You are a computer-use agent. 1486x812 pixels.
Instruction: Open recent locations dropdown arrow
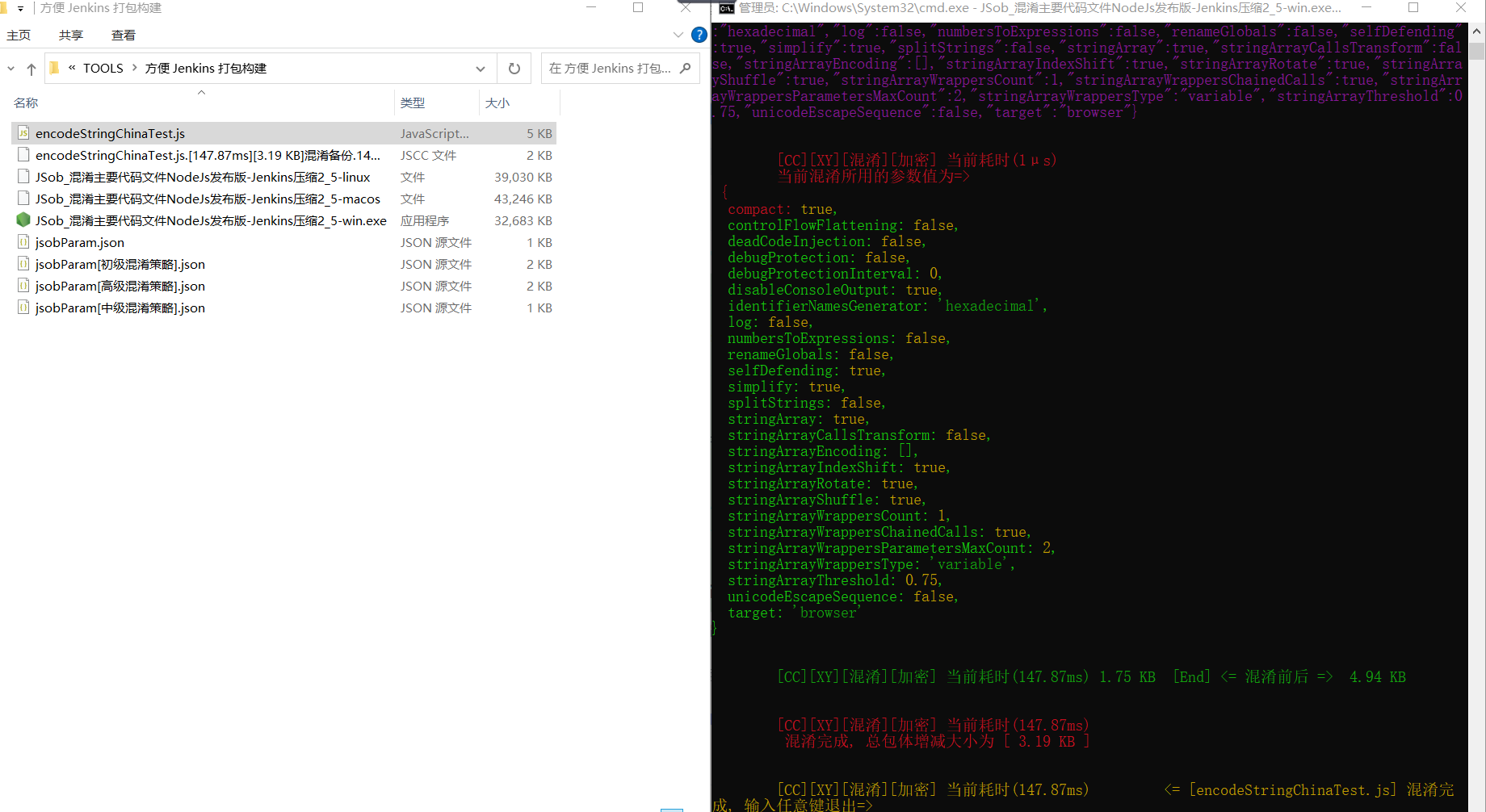(x=11, y=69)
